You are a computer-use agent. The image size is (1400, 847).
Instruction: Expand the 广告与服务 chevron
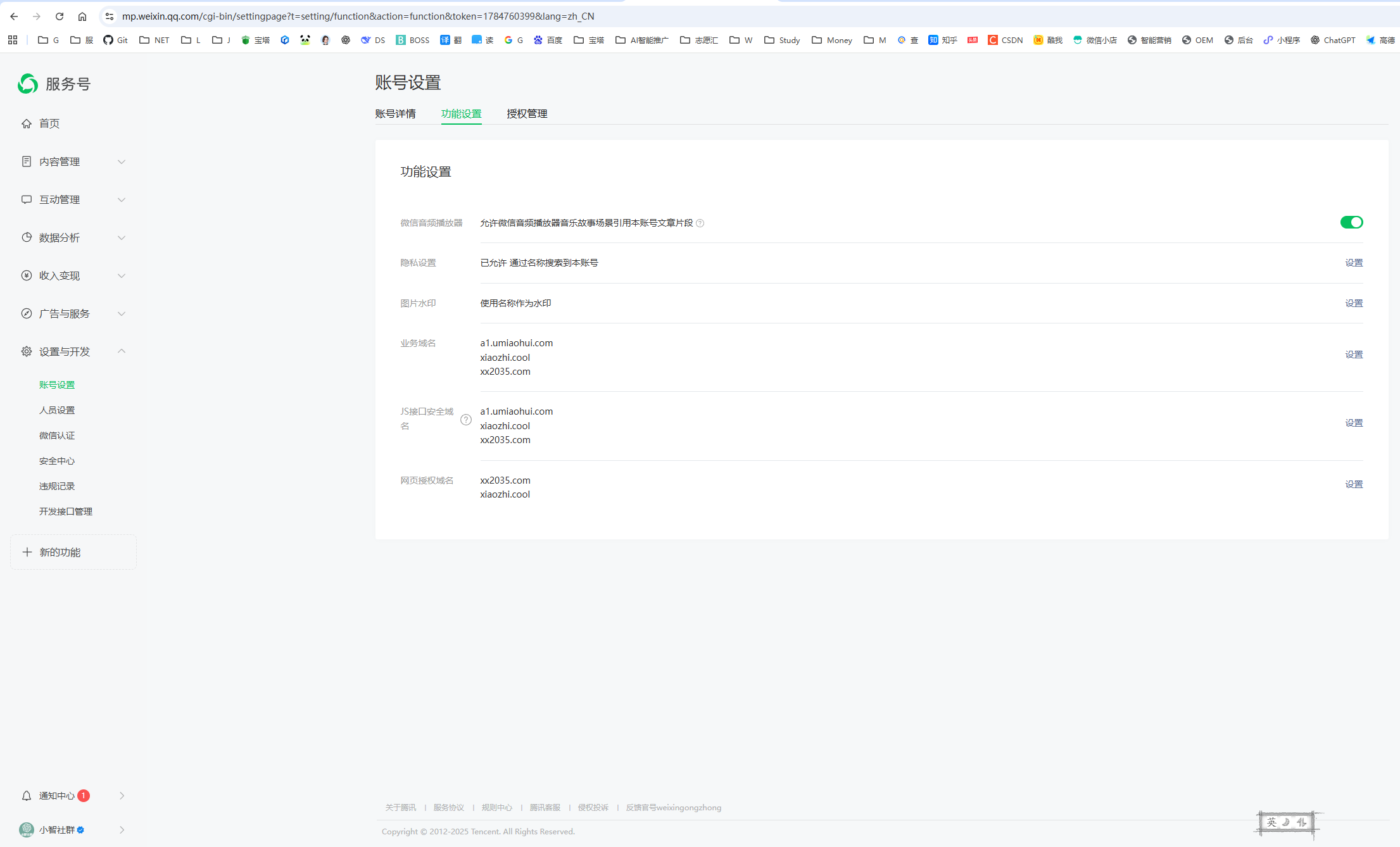click(122, 313)
